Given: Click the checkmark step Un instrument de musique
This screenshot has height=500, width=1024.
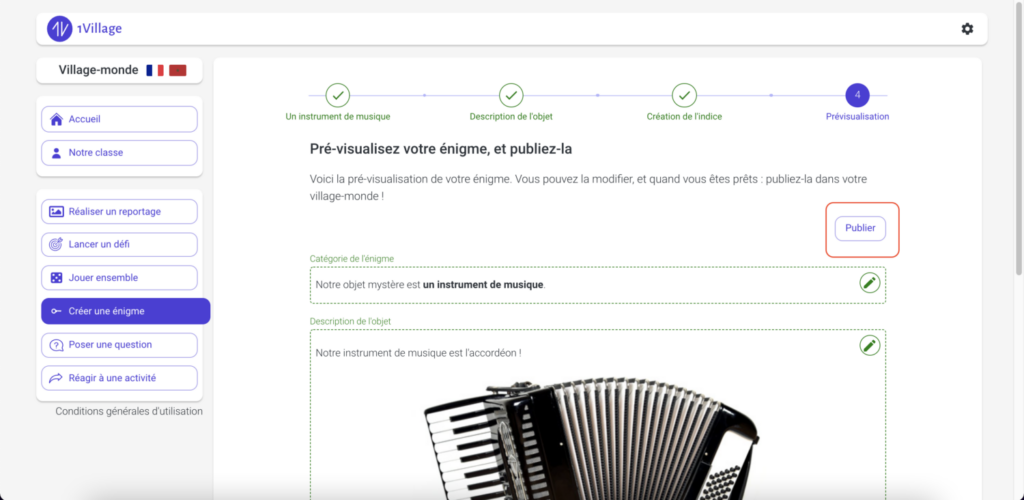Looking at the screenshot, I should pos(338,95).
